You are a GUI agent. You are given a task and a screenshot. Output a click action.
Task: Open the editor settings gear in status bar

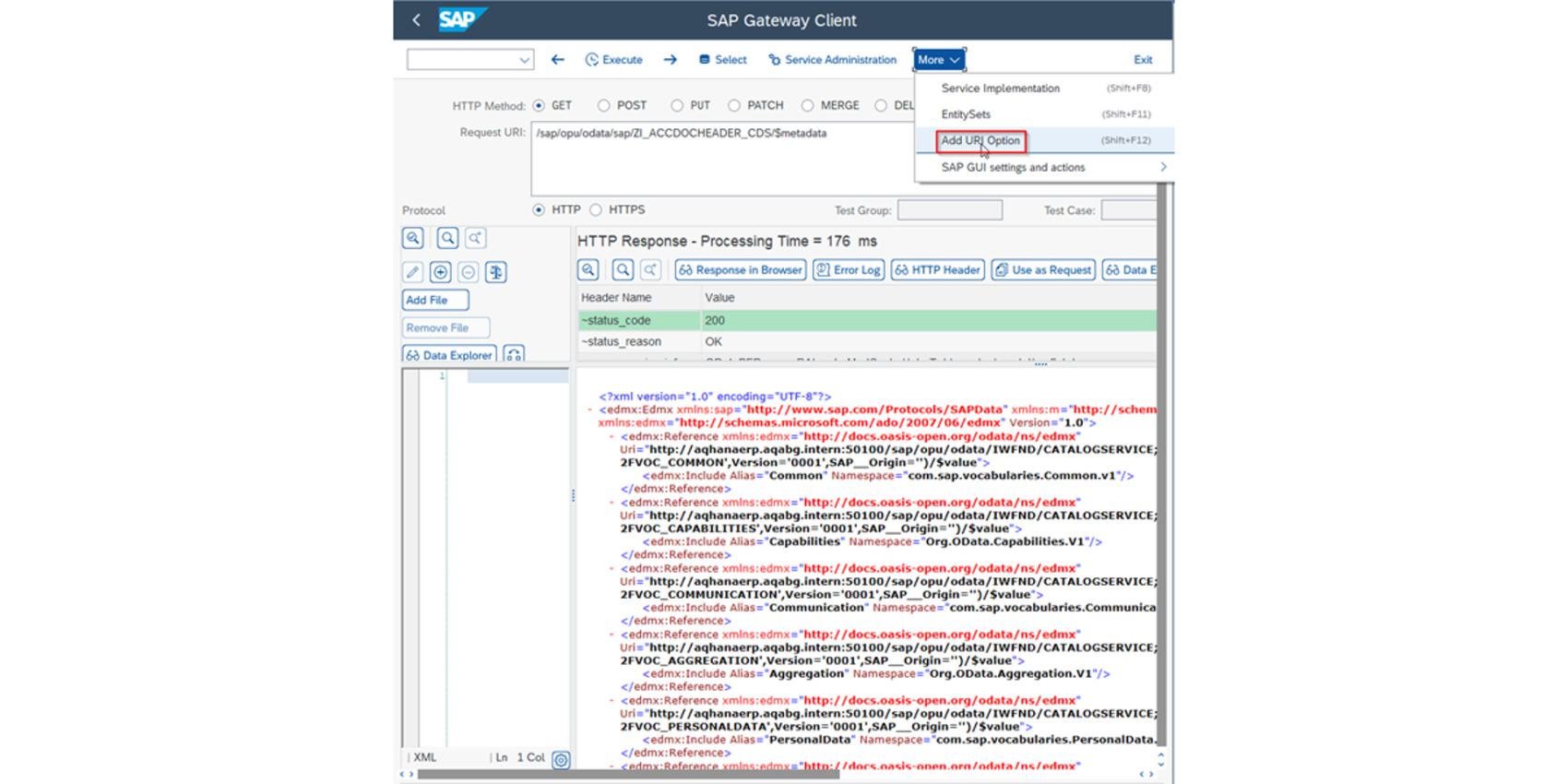click(561, 760)
